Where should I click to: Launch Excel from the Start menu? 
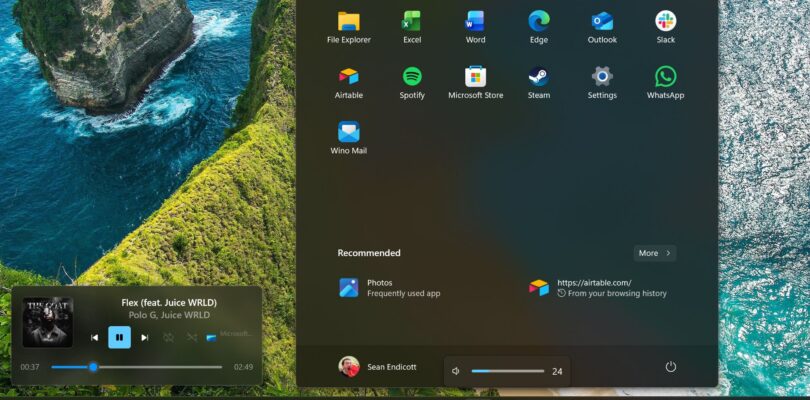coord(412,27)
